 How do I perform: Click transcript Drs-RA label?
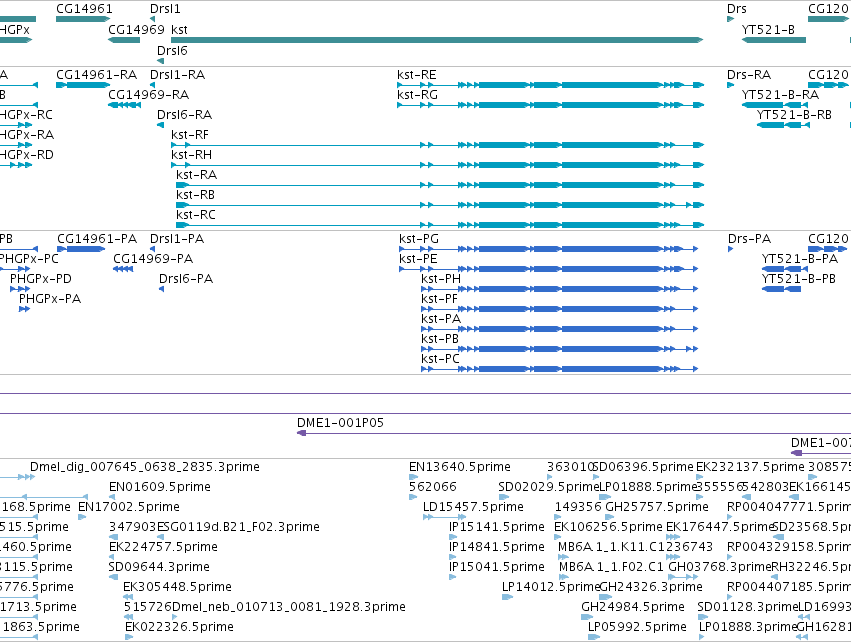pos(749,74)
